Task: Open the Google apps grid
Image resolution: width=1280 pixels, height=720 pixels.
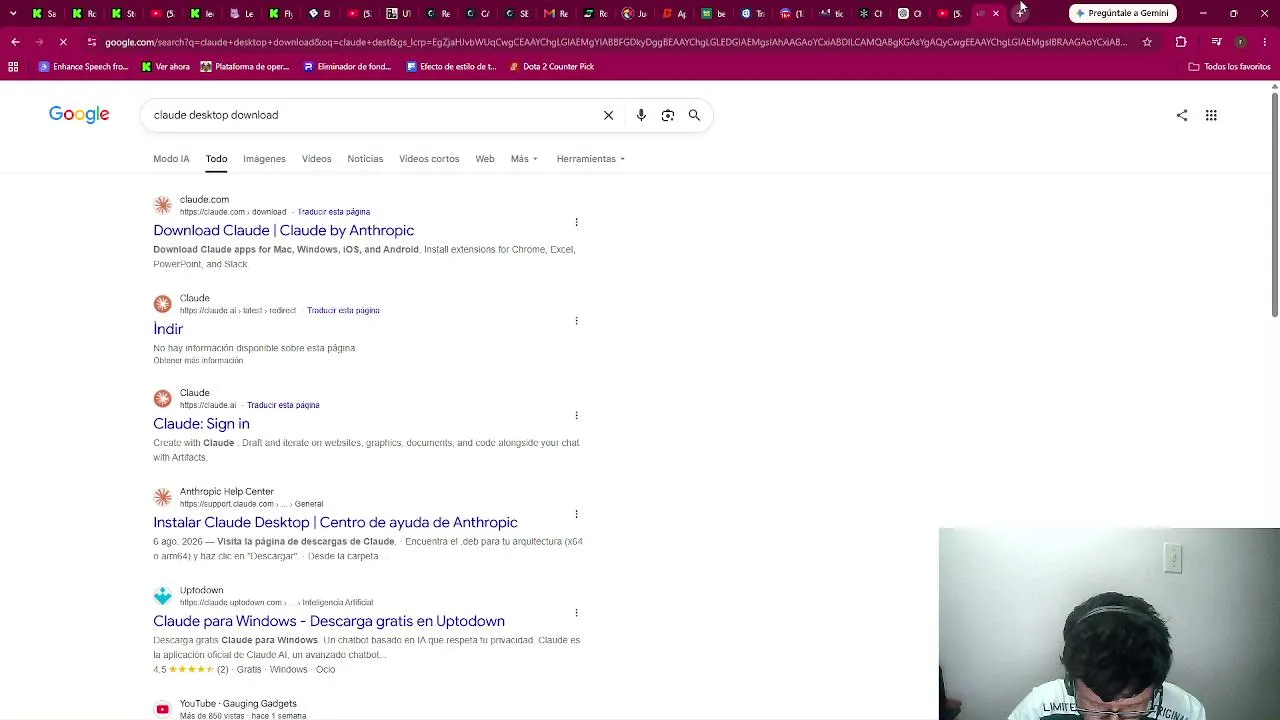Action: (1211, 115)
